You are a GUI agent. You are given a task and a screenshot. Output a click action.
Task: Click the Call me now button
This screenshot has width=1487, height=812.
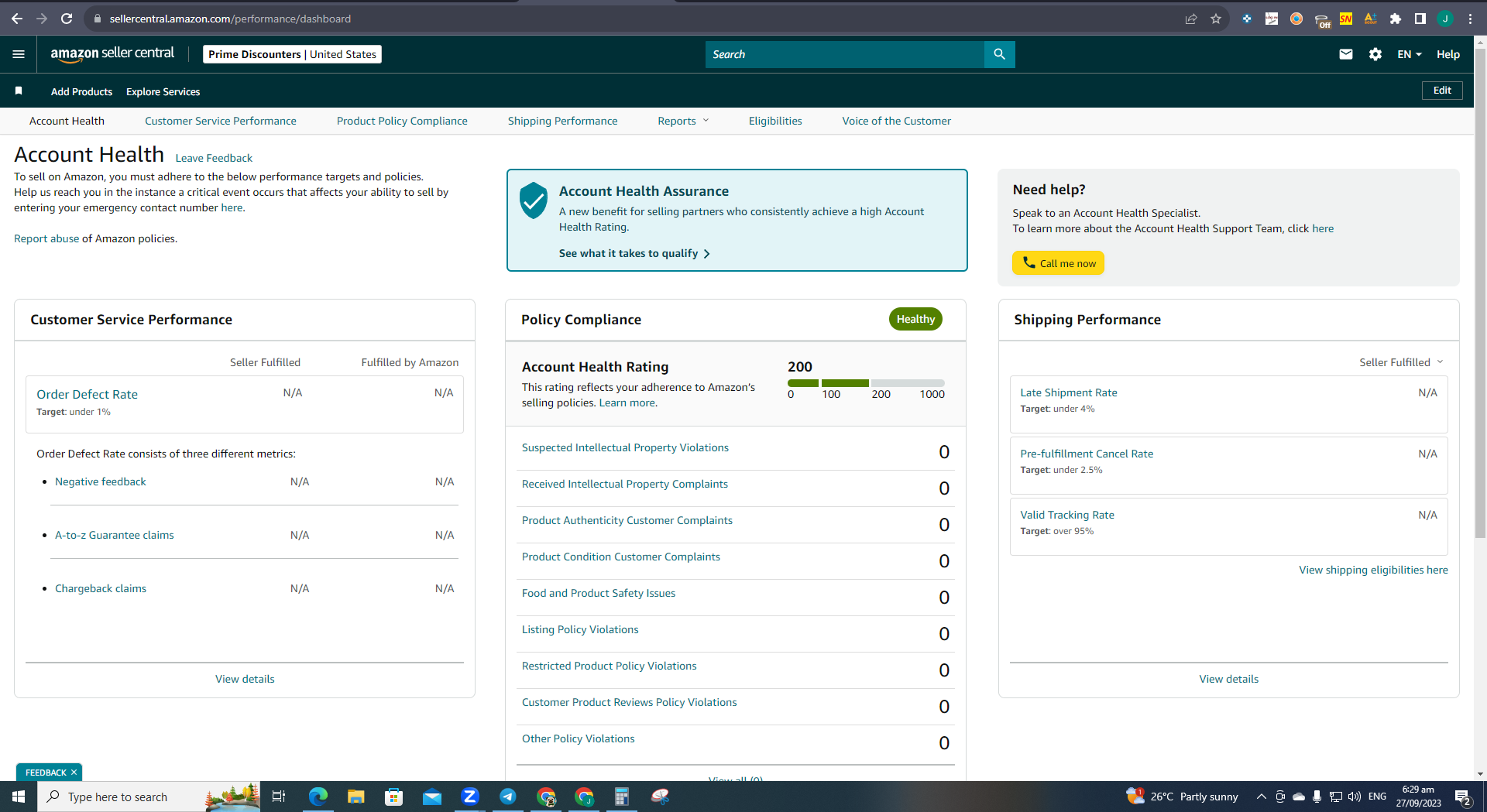tap(1058, 263)
